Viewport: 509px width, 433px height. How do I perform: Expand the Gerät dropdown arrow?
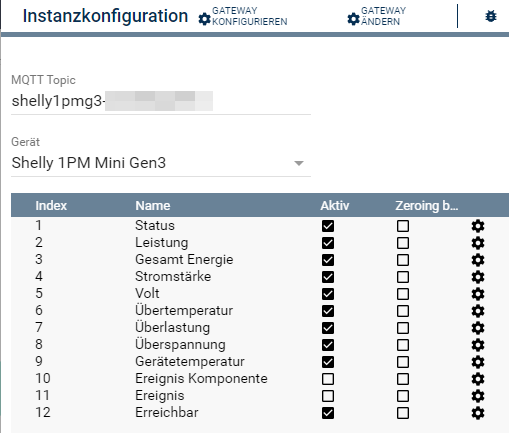299,163
